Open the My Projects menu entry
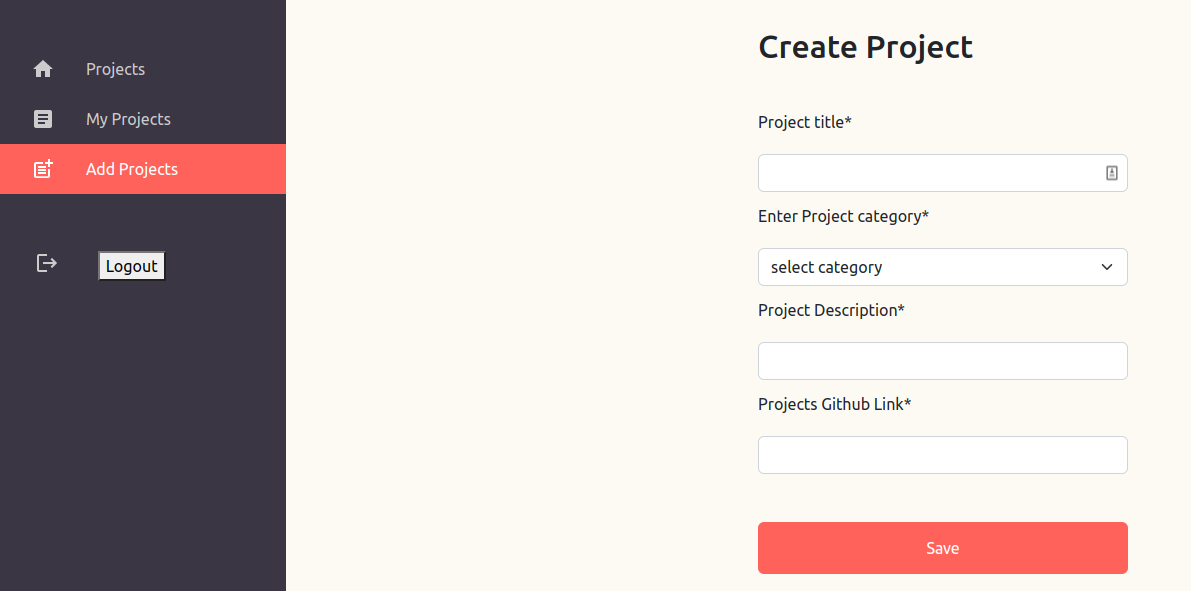Viewport: 1191px width, 591px height. (x=128, y=118)
